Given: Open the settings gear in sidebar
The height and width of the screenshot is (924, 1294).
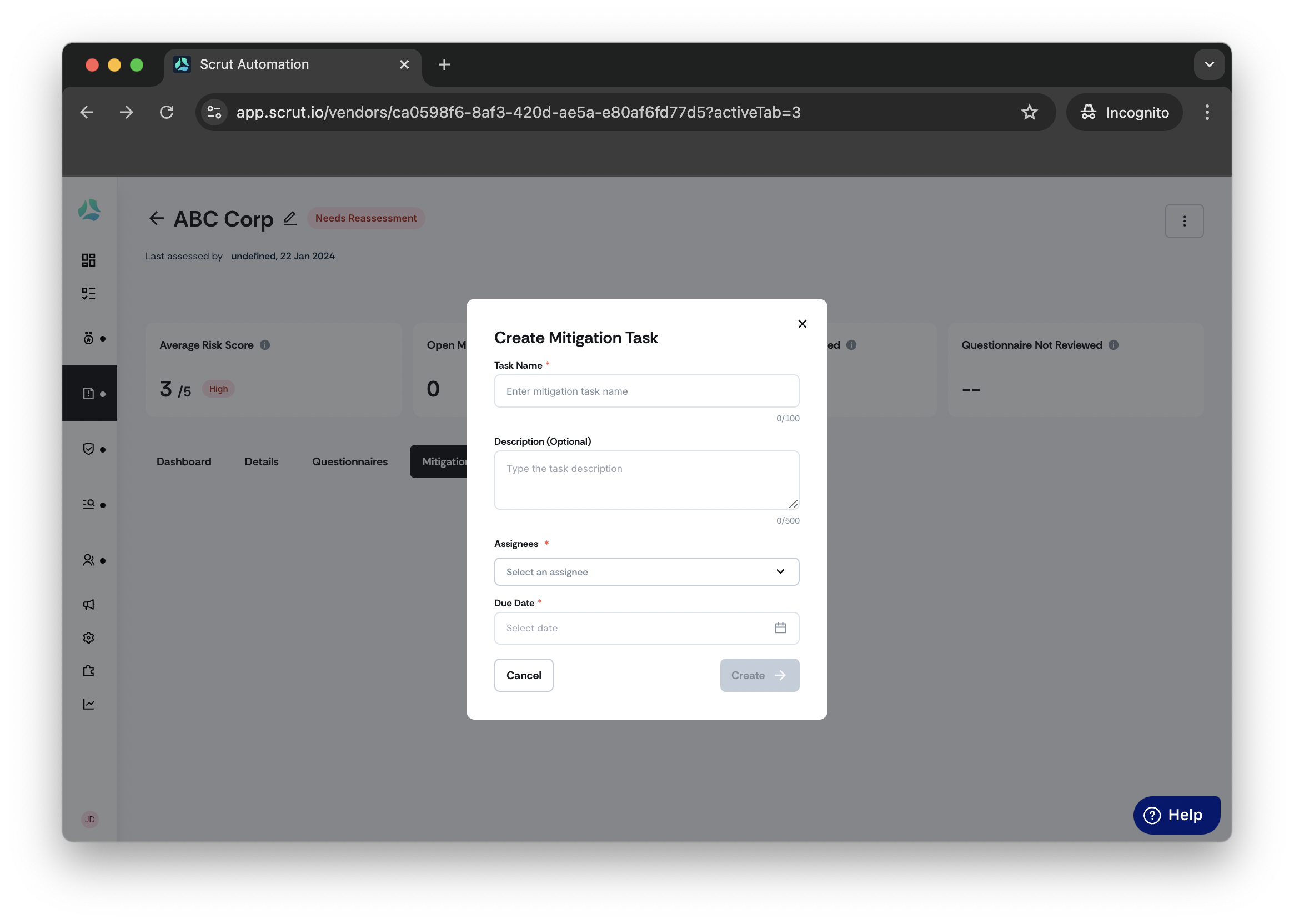Looking at the screenshot, I should pyautogui.click(x=88, y=637).
